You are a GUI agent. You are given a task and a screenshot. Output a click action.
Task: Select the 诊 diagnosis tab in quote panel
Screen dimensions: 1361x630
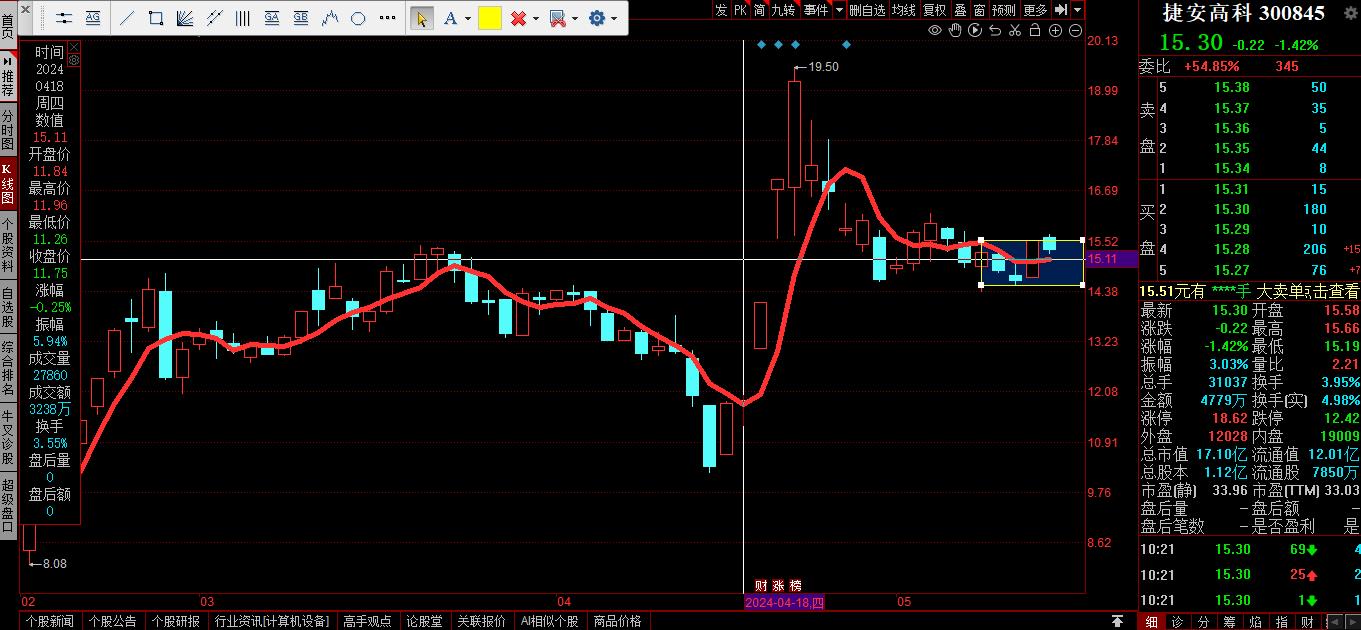[1177, 621]
